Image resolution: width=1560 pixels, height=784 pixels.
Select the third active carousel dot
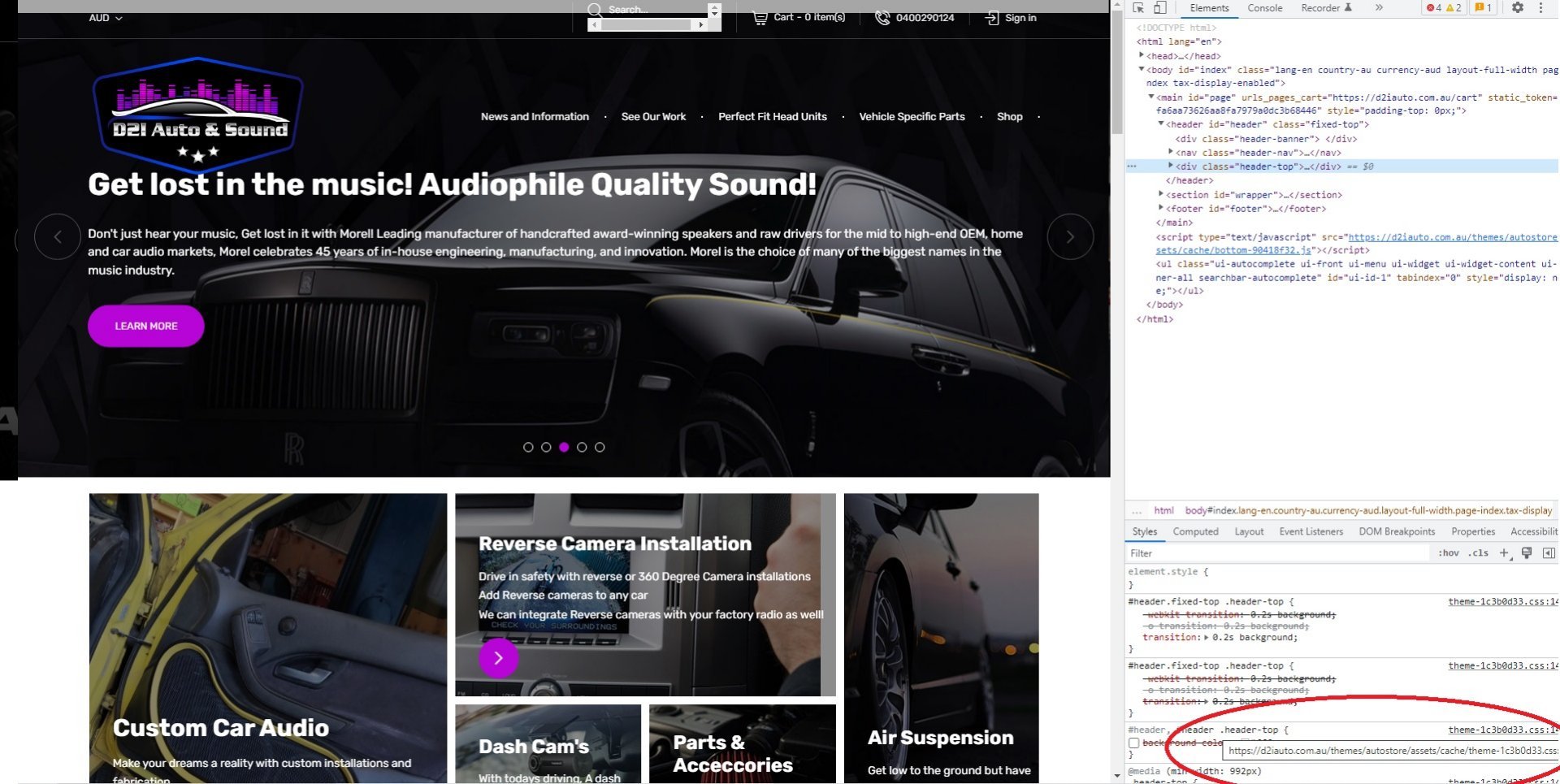coord(564,448)
